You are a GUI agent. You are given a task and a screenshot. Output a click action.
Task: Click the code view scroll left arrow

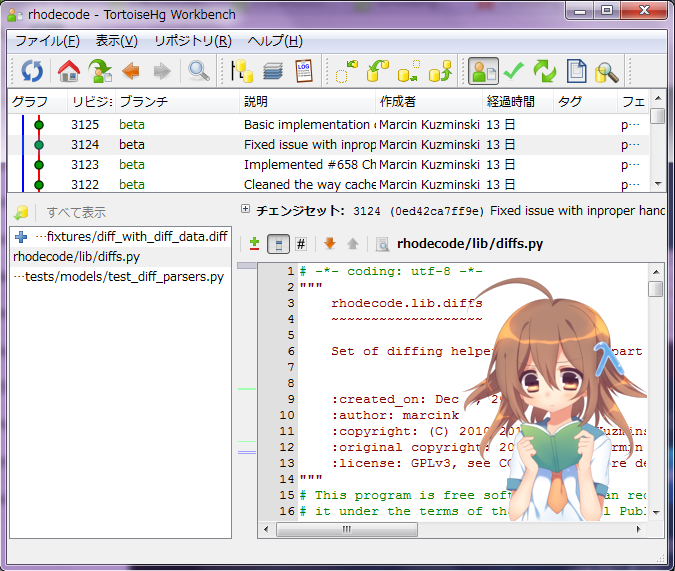[x=266, y=529]
